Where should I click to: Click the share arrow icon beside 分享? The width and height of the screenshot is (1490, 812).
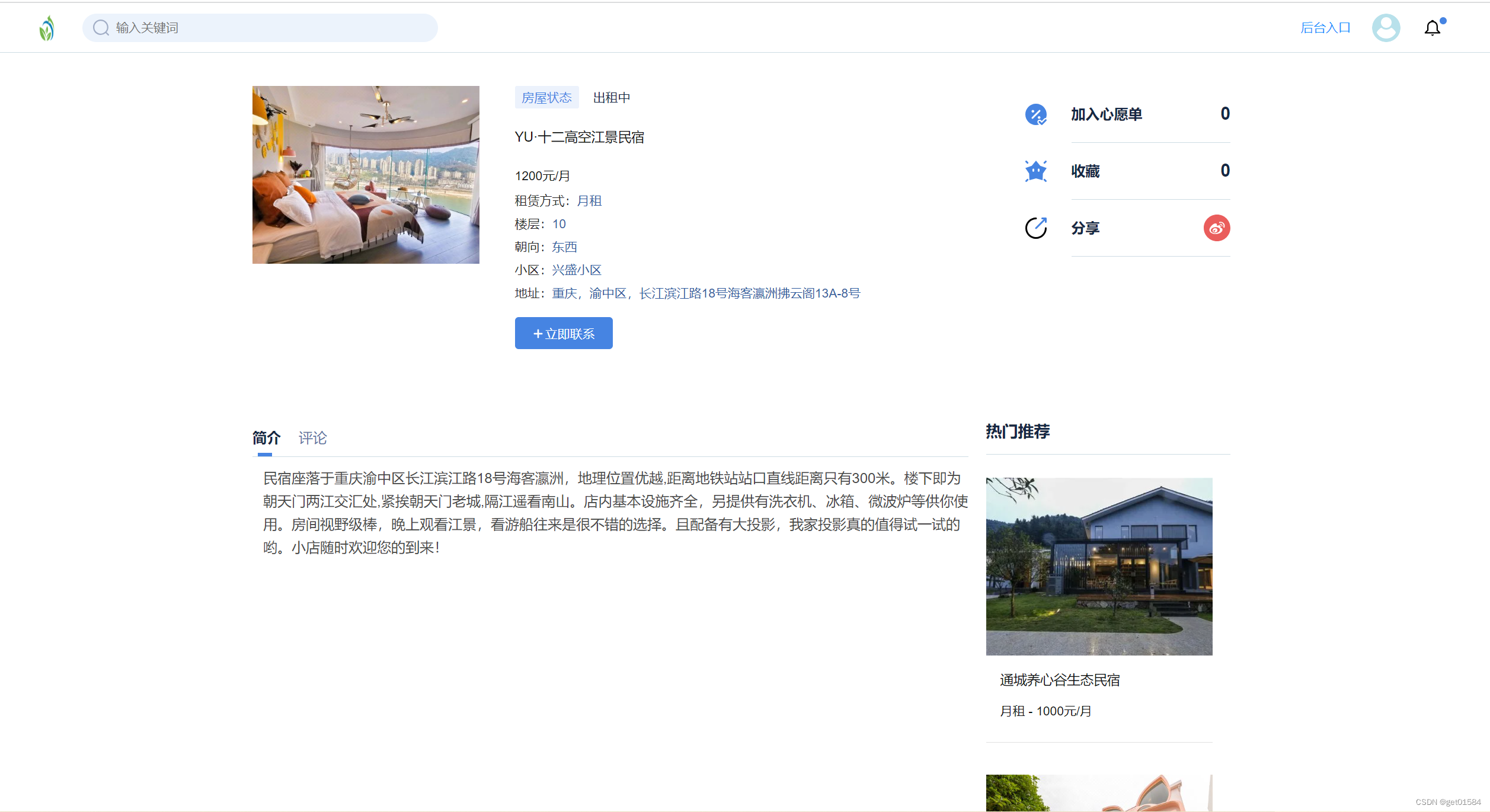[1035, 228]
